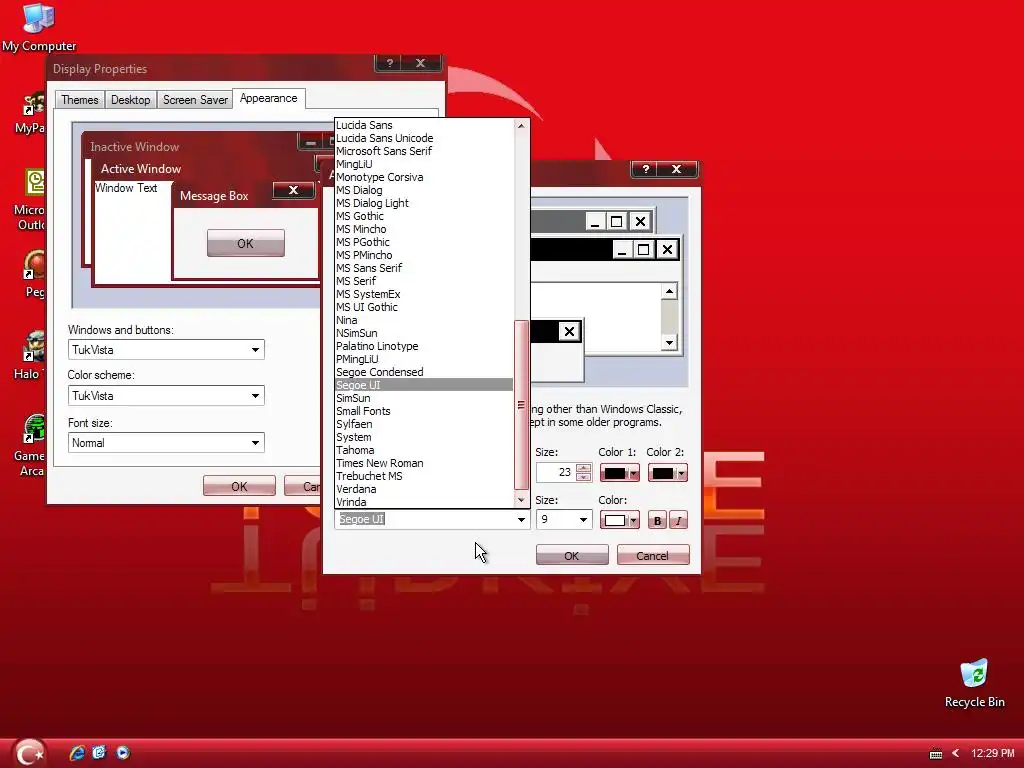
Task: Select PMingLiU font
Action: (x=424, y=359)
